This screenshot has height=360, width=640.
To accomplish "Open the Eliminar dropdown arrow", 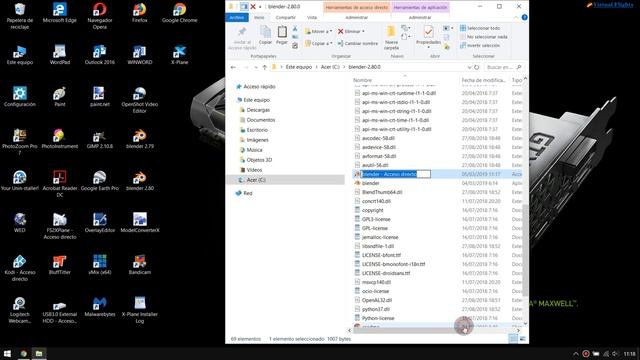I will [x=363, y=31].
